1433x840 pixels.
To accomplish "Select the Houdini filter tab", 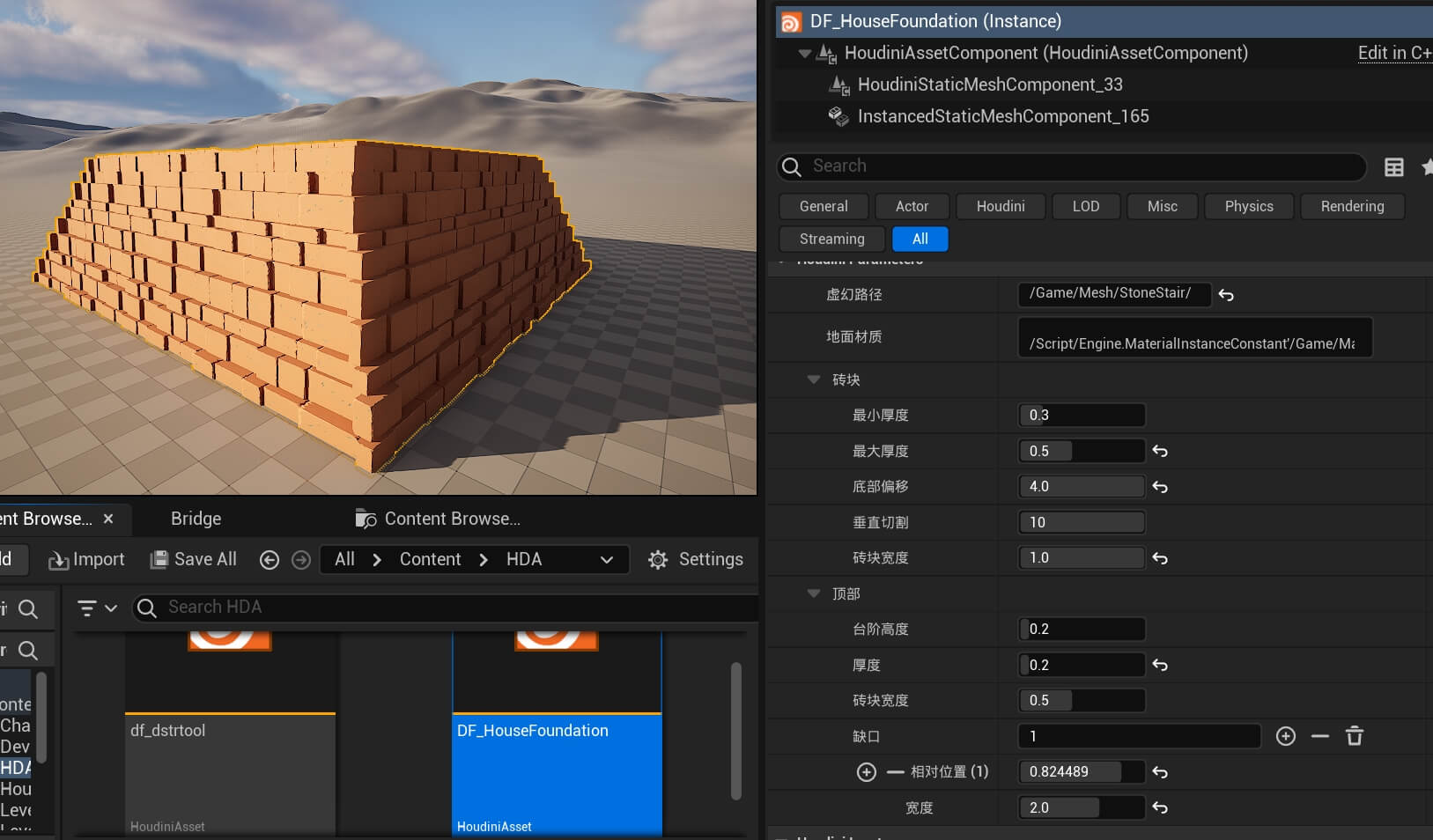I will click(x=1001, y=206).
